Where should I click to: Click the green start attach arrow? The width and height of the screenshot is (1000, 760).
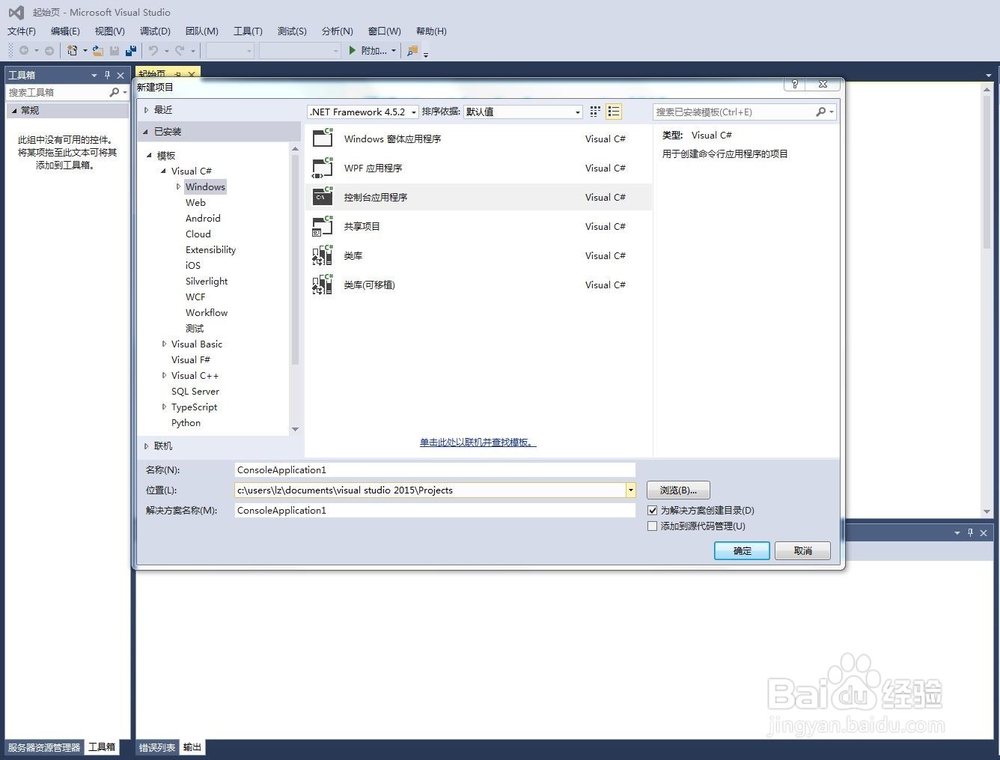click(352, 50)
